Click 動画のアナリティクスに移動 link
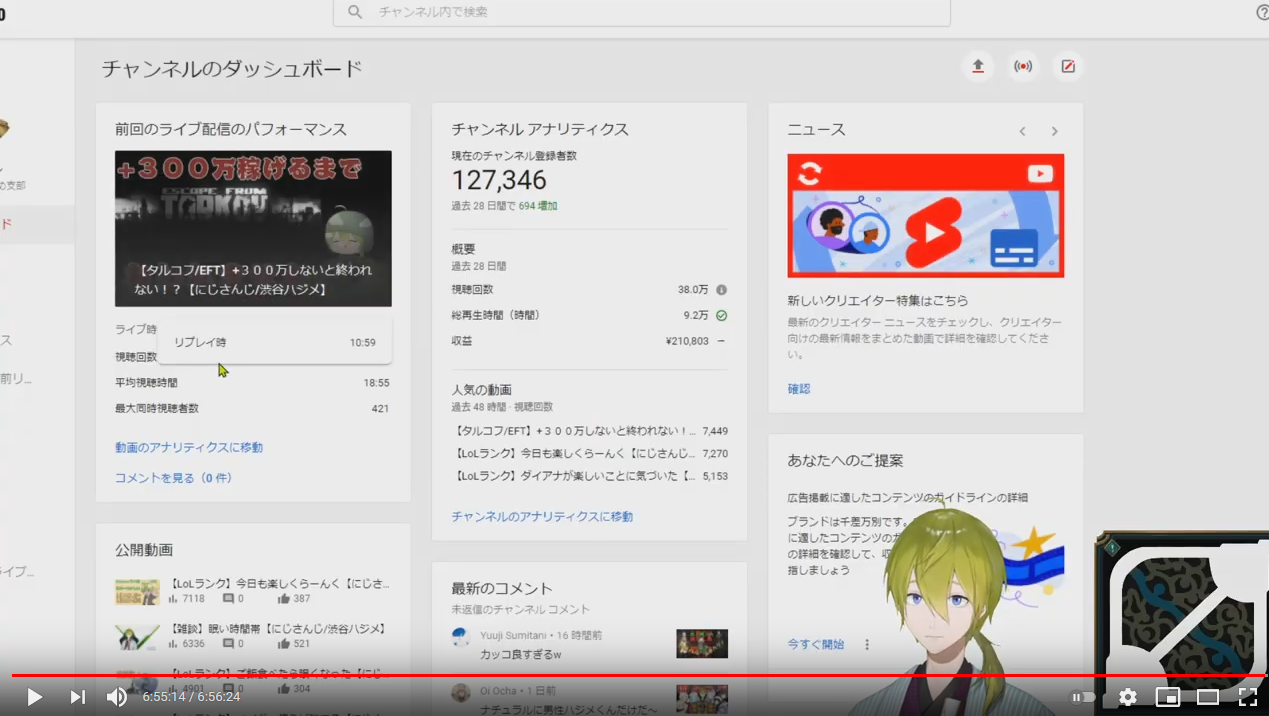 pyautogui.click(x=189, y=448)
